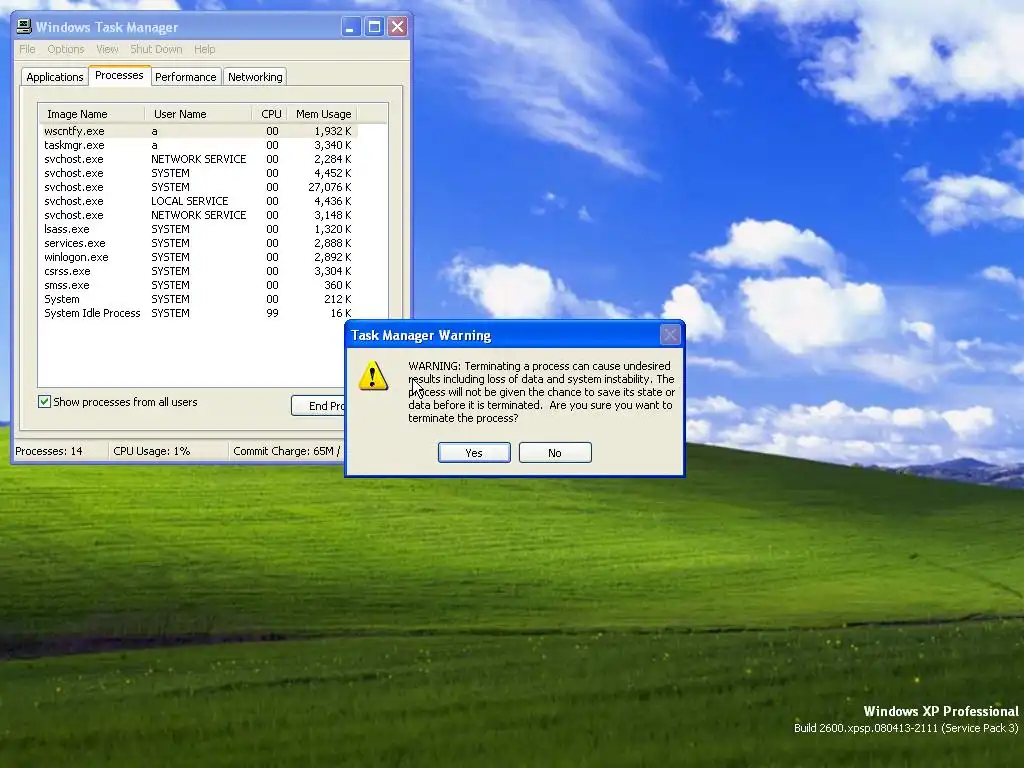
Task: Open the Options menu
Action: (66, 49)
